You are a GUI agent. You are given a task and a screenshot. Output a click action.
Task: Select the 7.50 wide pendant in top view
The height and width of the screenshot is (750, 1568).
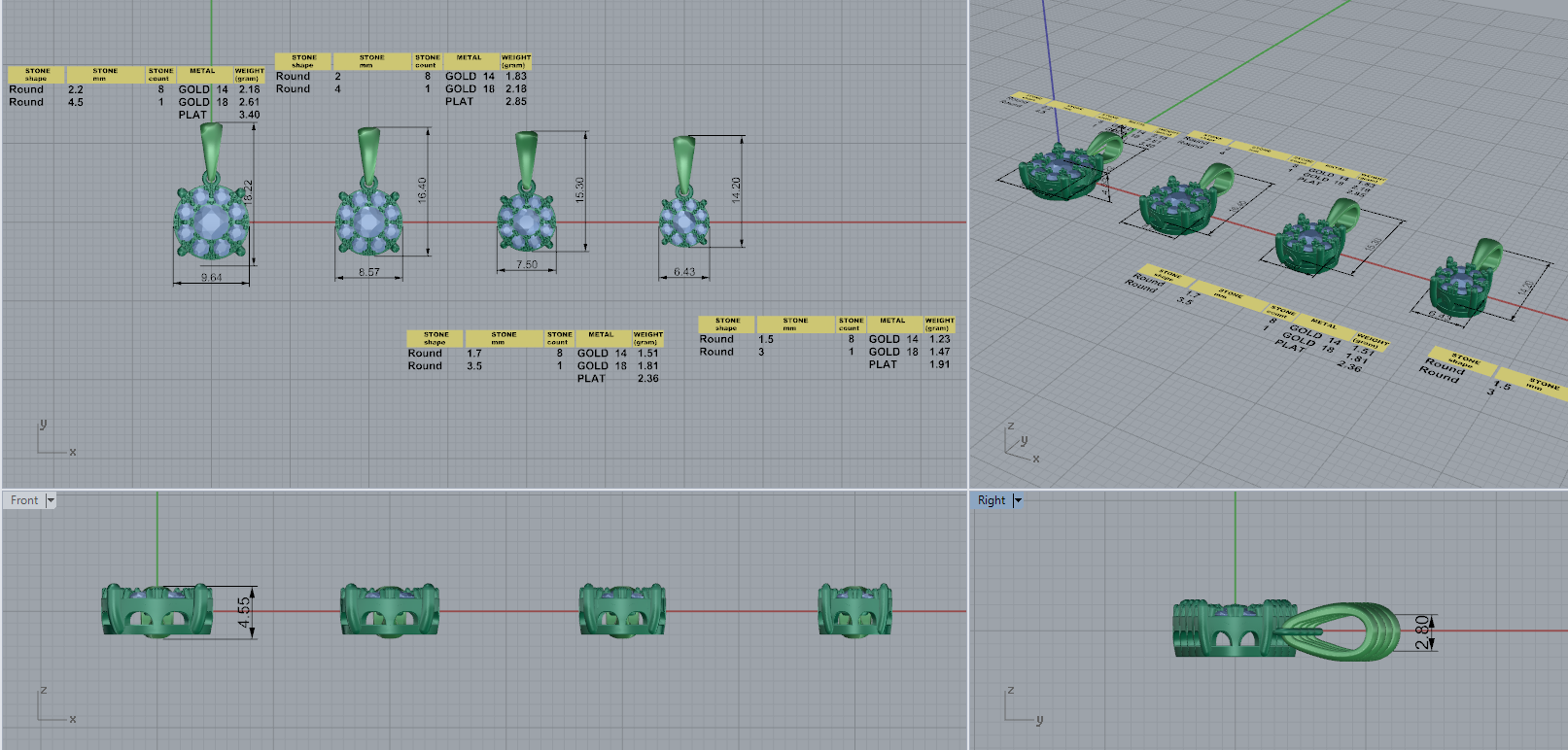point(526,223)
